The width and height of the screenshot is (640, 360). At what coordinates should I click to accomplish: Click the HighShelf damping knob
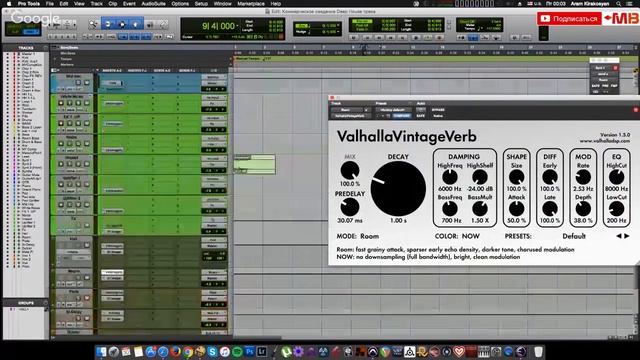click(x=480, y=177)
